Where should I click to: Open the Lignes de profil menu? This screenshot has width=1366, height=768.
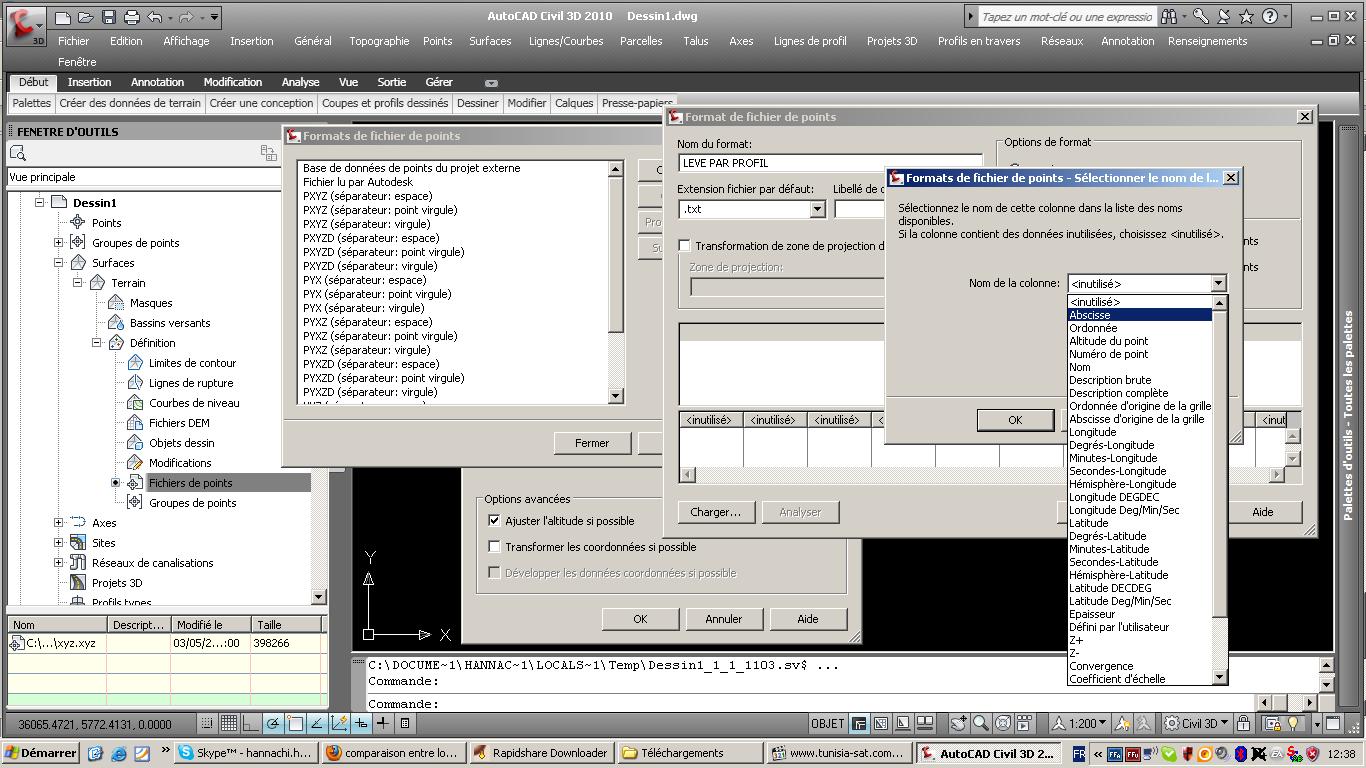point(810,41)
